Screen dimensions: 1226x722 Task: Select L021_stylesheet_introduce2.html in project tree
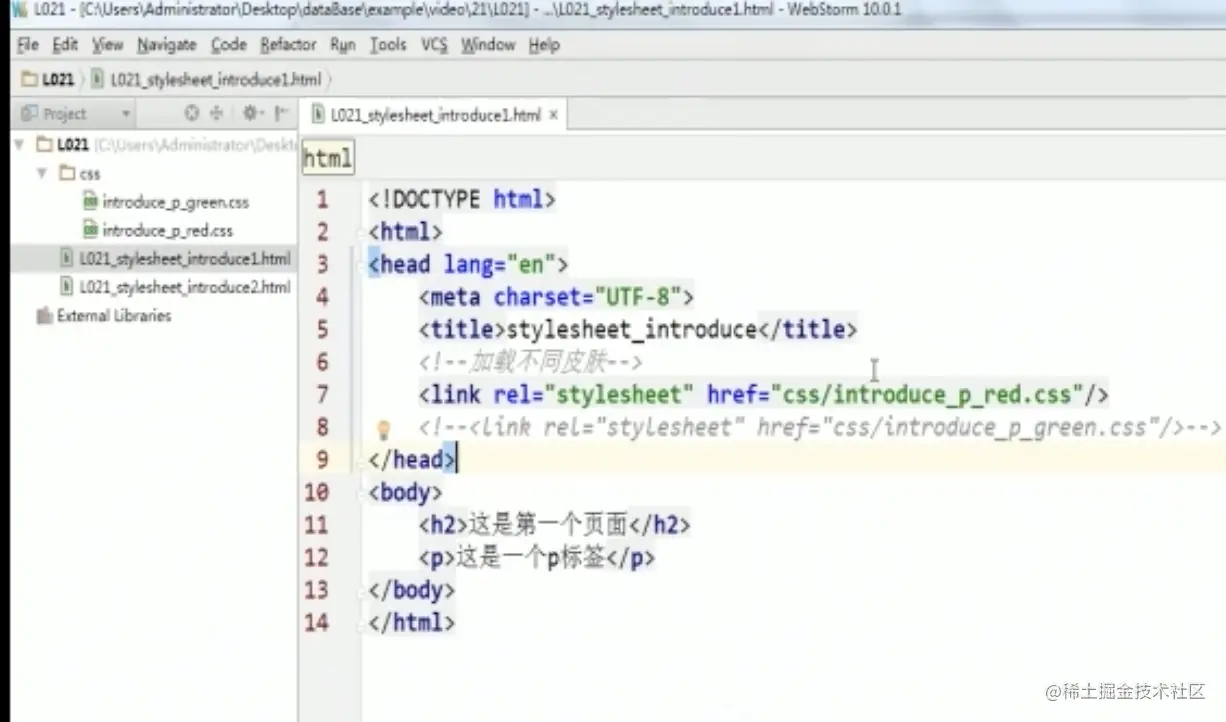pyautogui.click(x=185, y=287)
